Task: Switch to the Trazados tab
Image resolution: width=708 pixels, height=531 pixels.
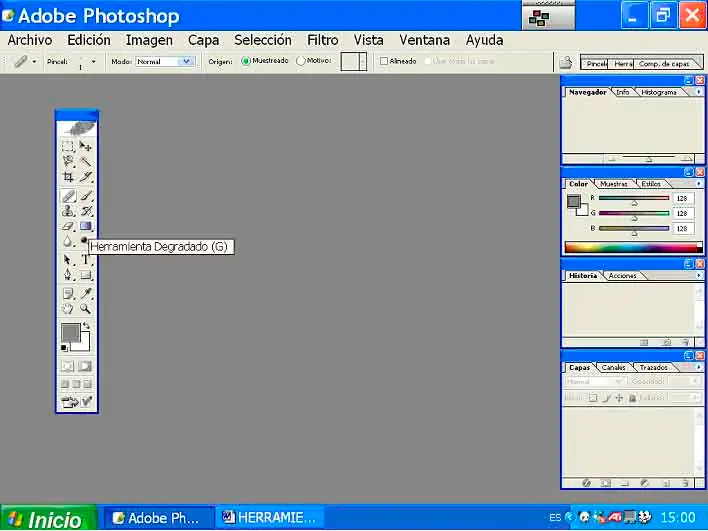Action: point(653,368)
